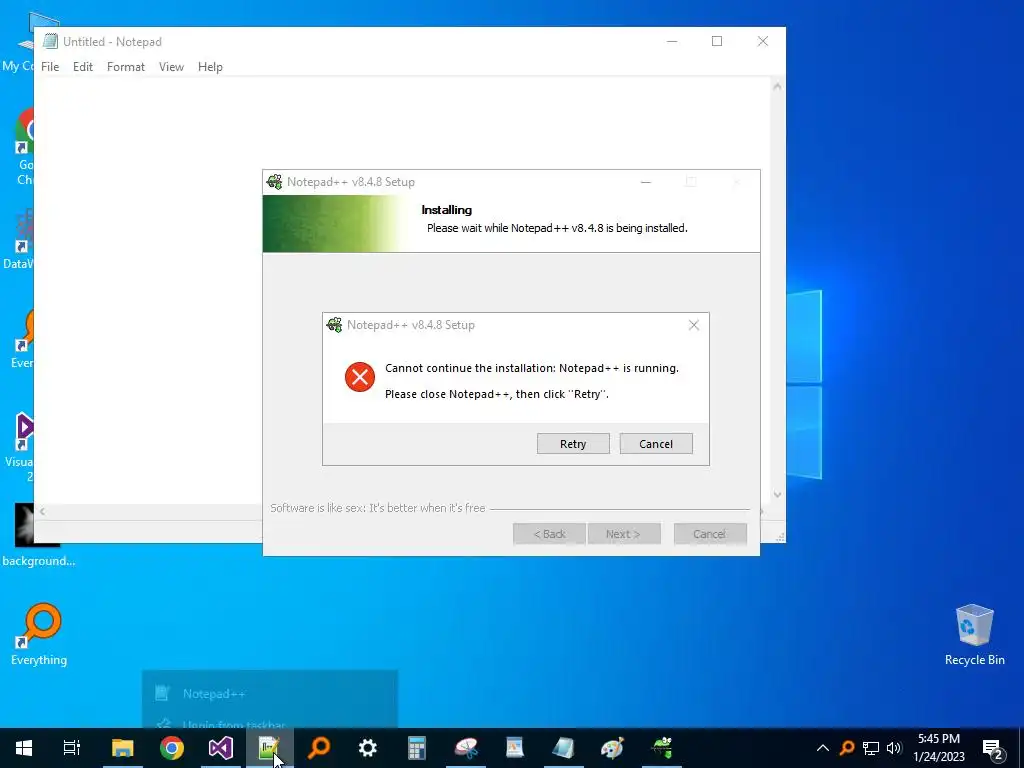Viewport: 1024px width, 768px height.
Task: Open the volume control tray icon
Action: click(x=894, y=748)
